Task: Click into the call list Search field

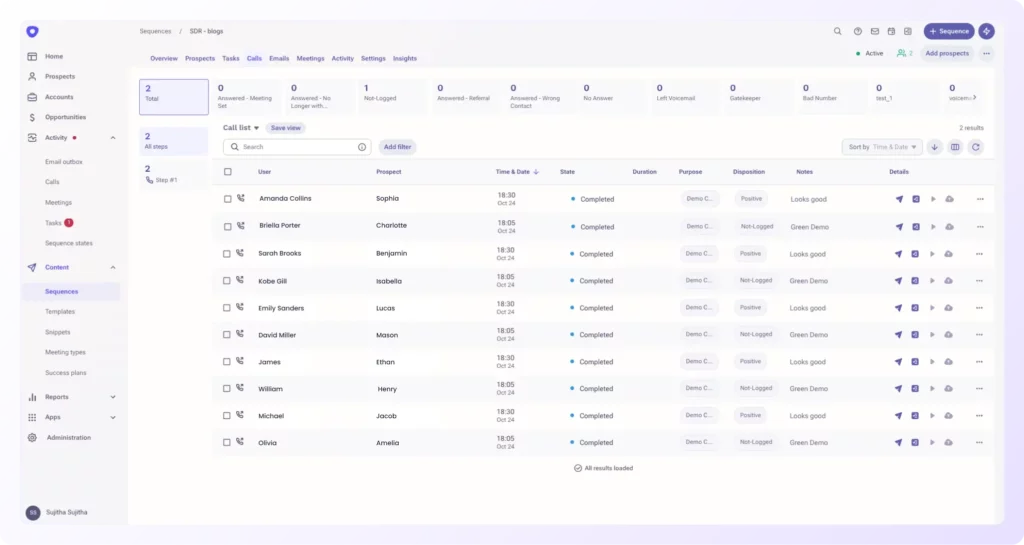Action: (x=296, y=147)
